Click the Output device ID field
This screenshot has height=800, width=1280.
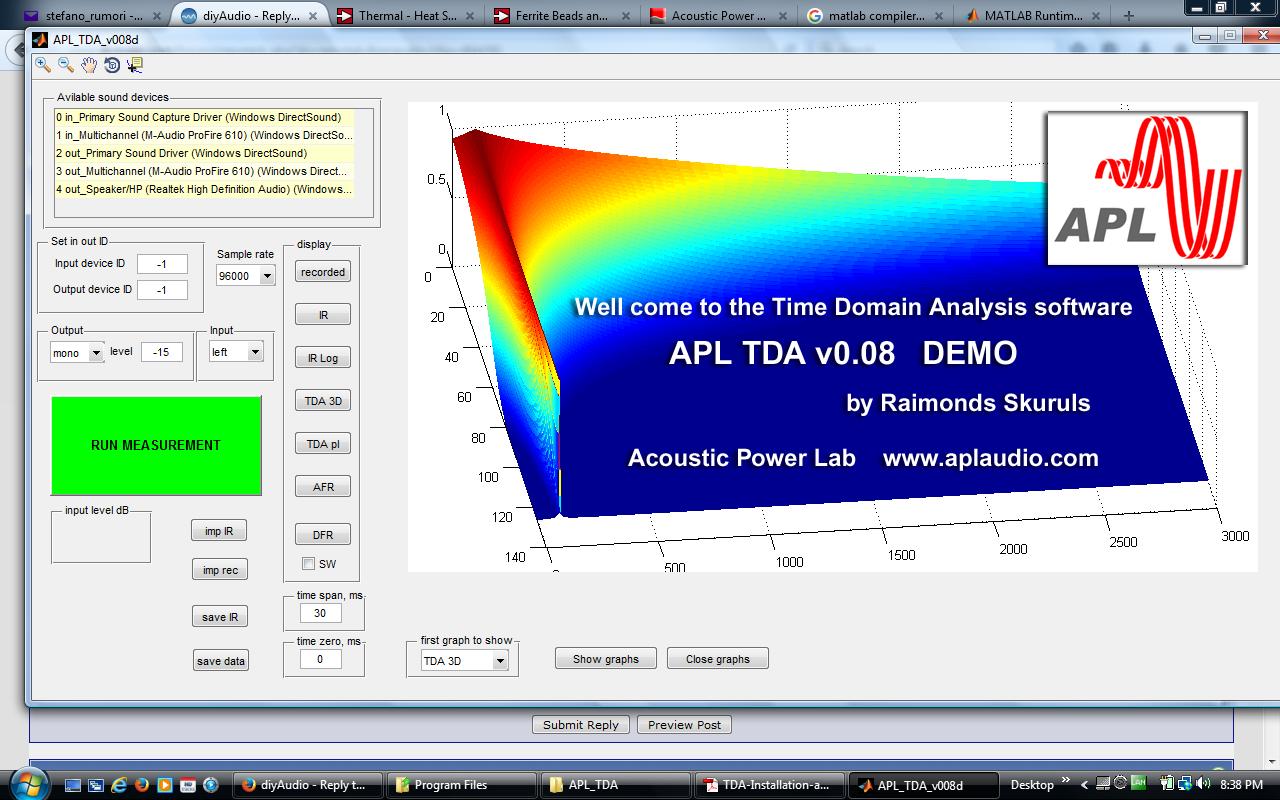(161, 290)
